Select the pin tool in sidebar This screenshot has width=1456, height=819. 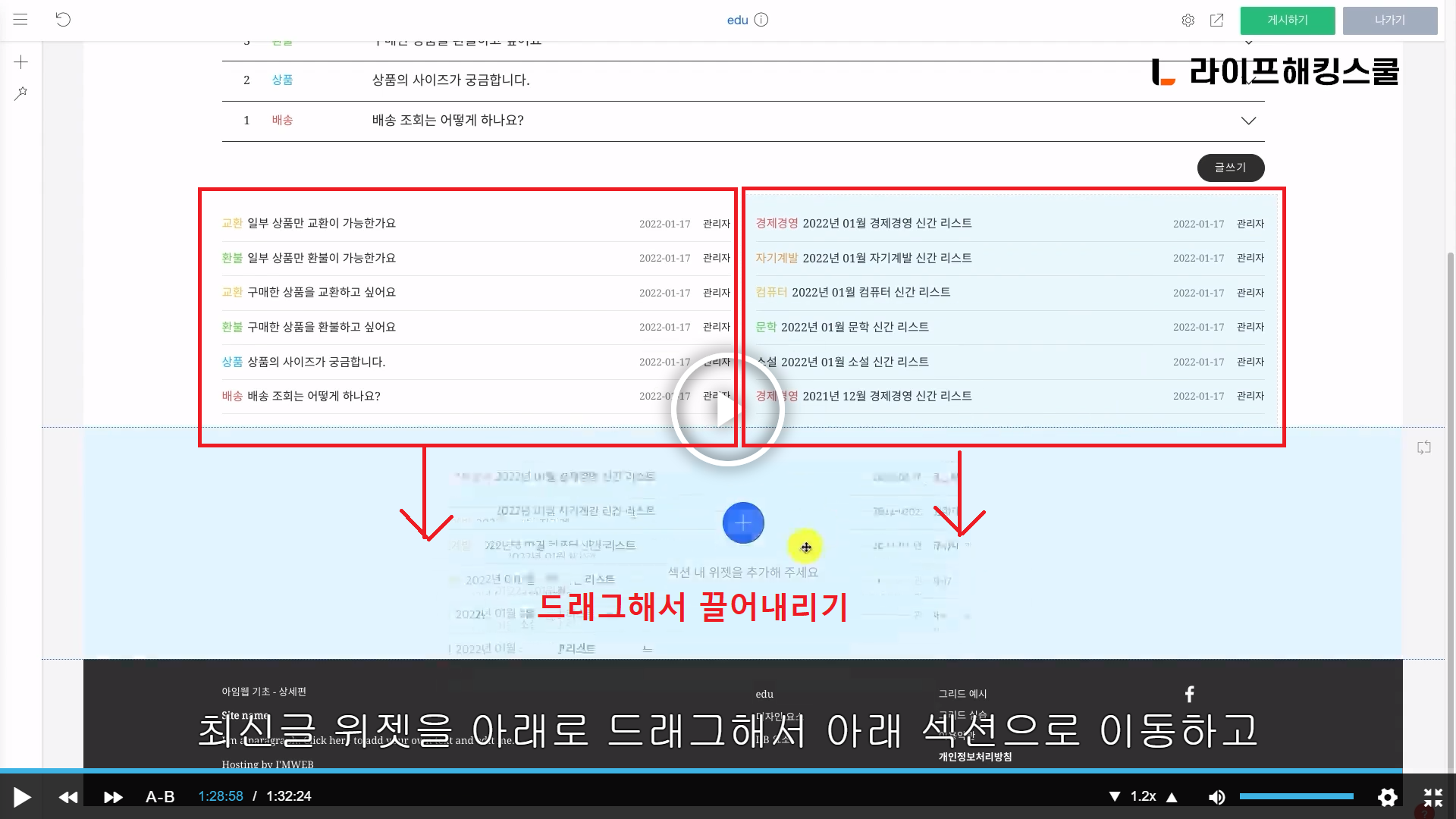[x=21, y=93]
